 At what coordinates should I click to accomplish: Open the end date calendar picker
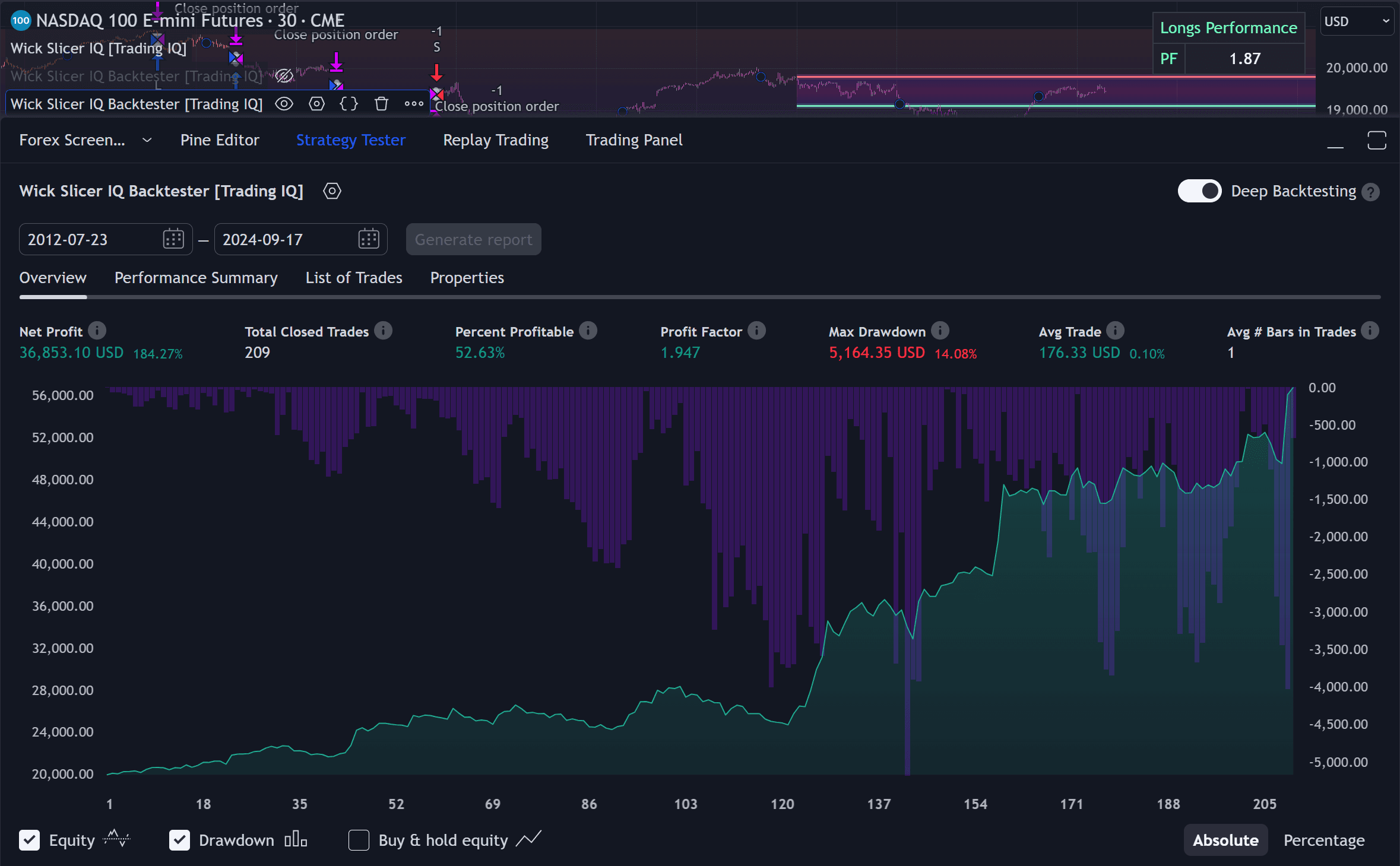click(369, 239)
